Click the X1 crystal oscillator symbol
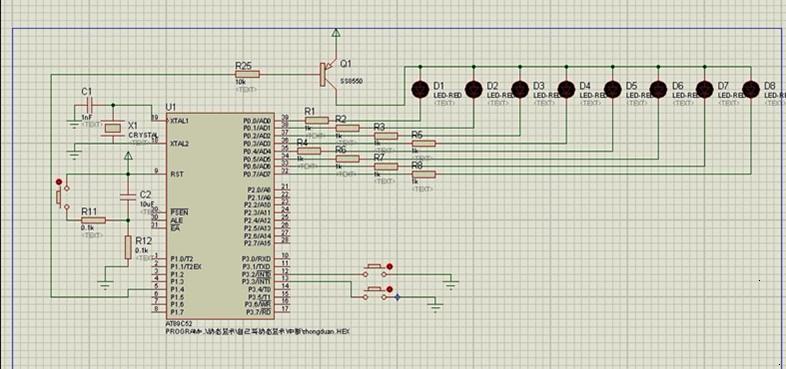Screen dimensions: 786x369 tap(114, 128)
